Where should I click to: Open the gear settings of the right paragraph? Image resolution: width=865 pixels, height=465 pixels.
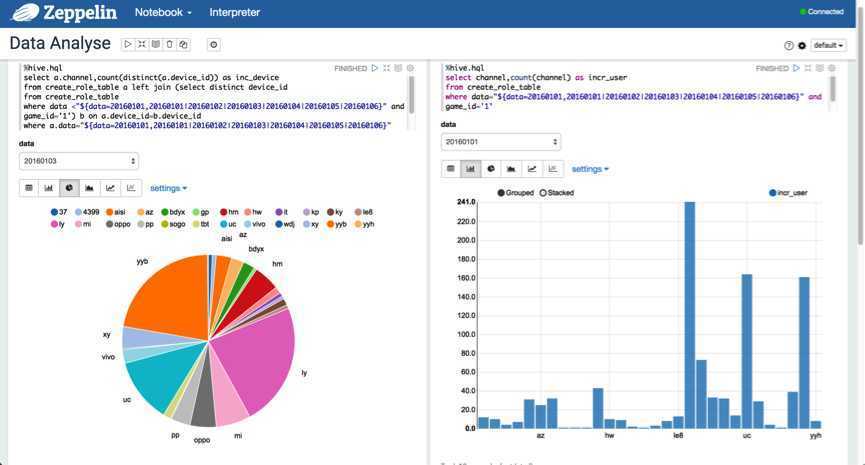tap(831, 68)
